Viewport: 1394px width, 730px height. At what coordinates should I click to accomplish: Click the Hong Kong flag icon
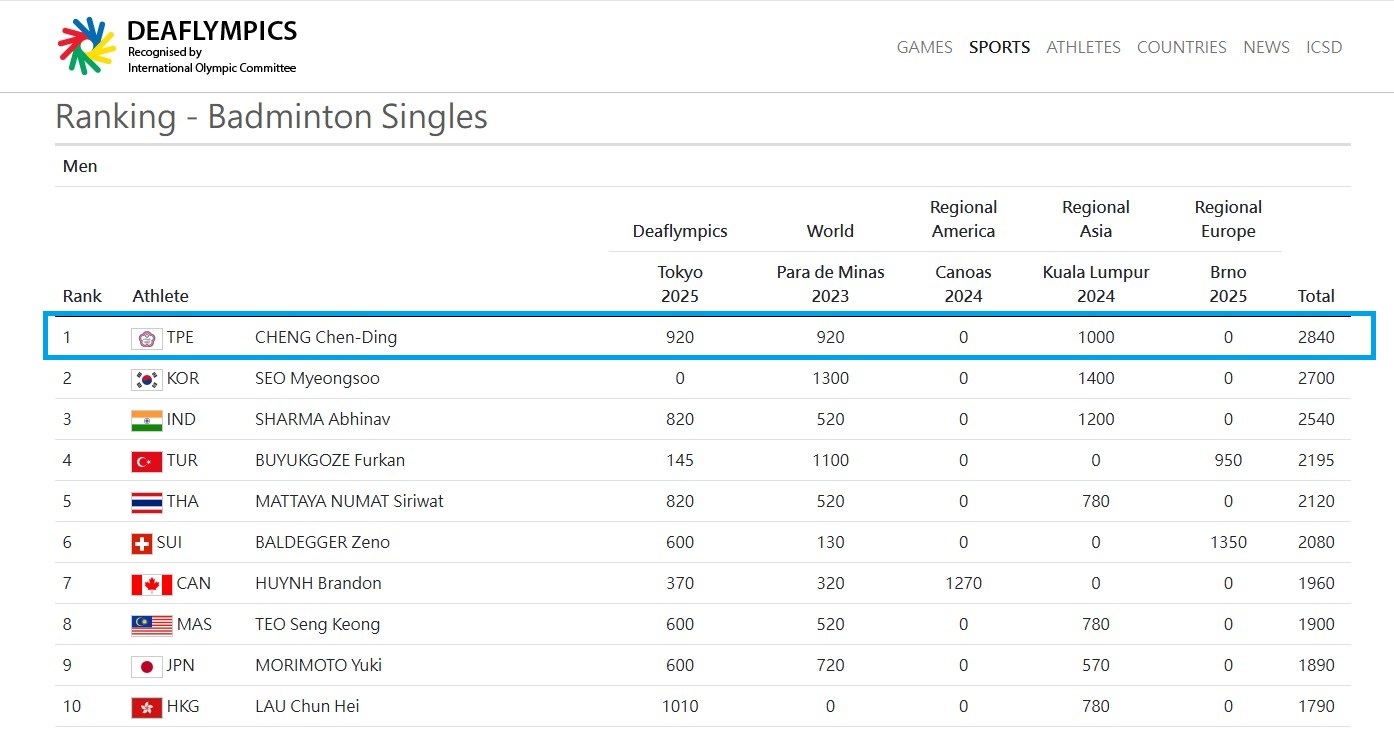pos(146,707)
